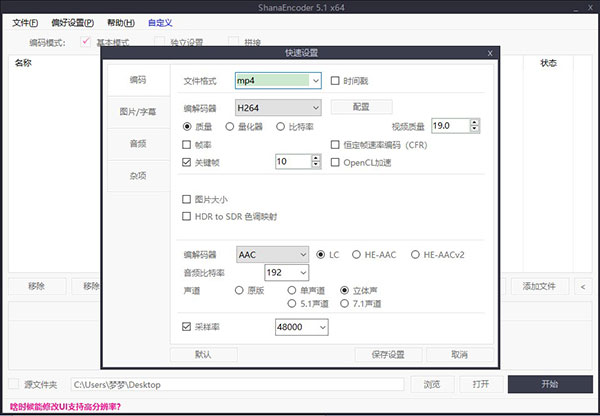Click the 配置 button

361,107
